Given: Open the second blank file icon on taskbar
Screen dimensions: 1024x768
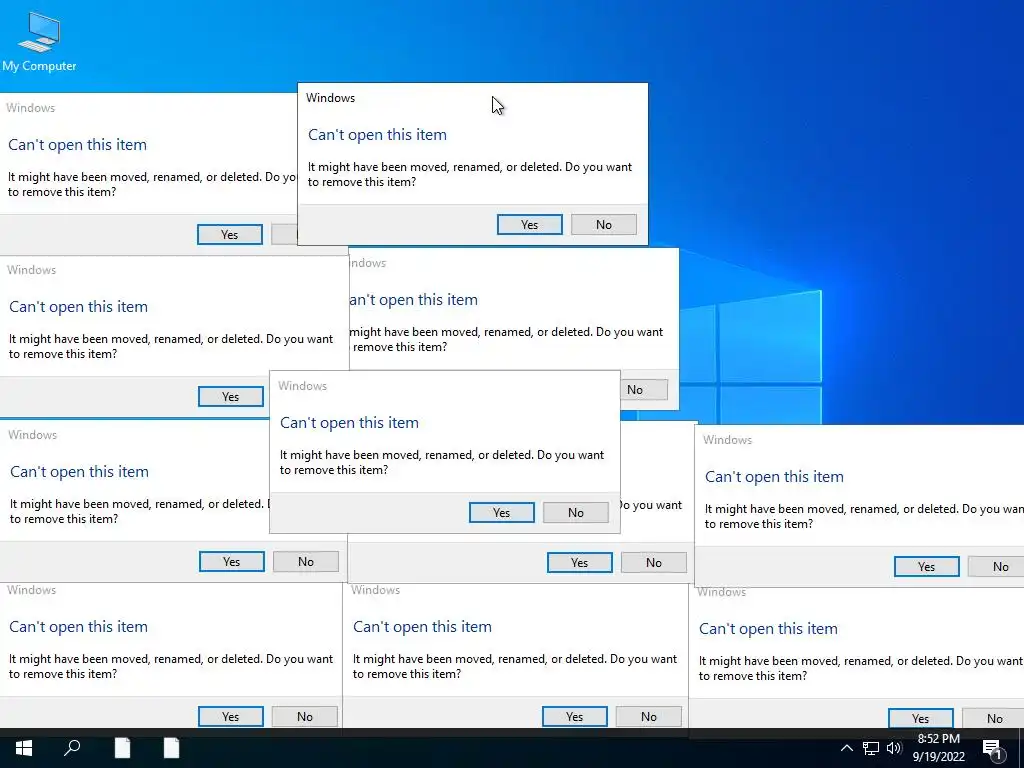Looking at the screenshot, I should tap(171, 748).
